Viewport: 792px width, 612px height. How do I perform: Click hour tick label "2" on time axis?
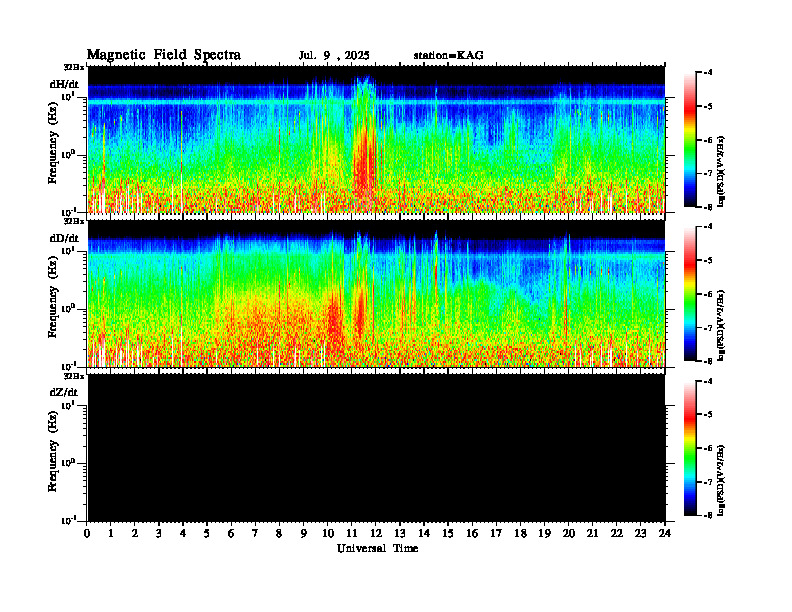[135, 533]
